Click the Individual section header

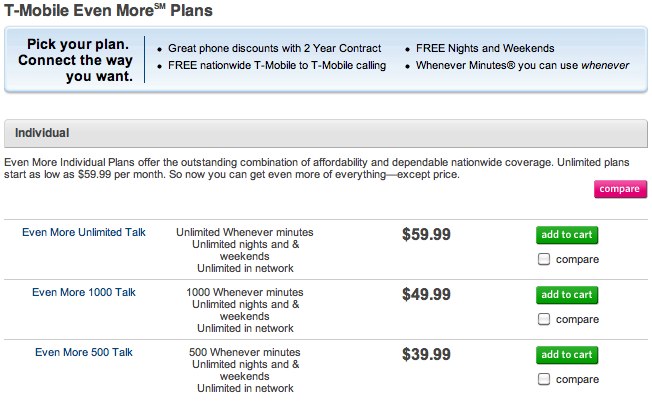tap(42, 132)
